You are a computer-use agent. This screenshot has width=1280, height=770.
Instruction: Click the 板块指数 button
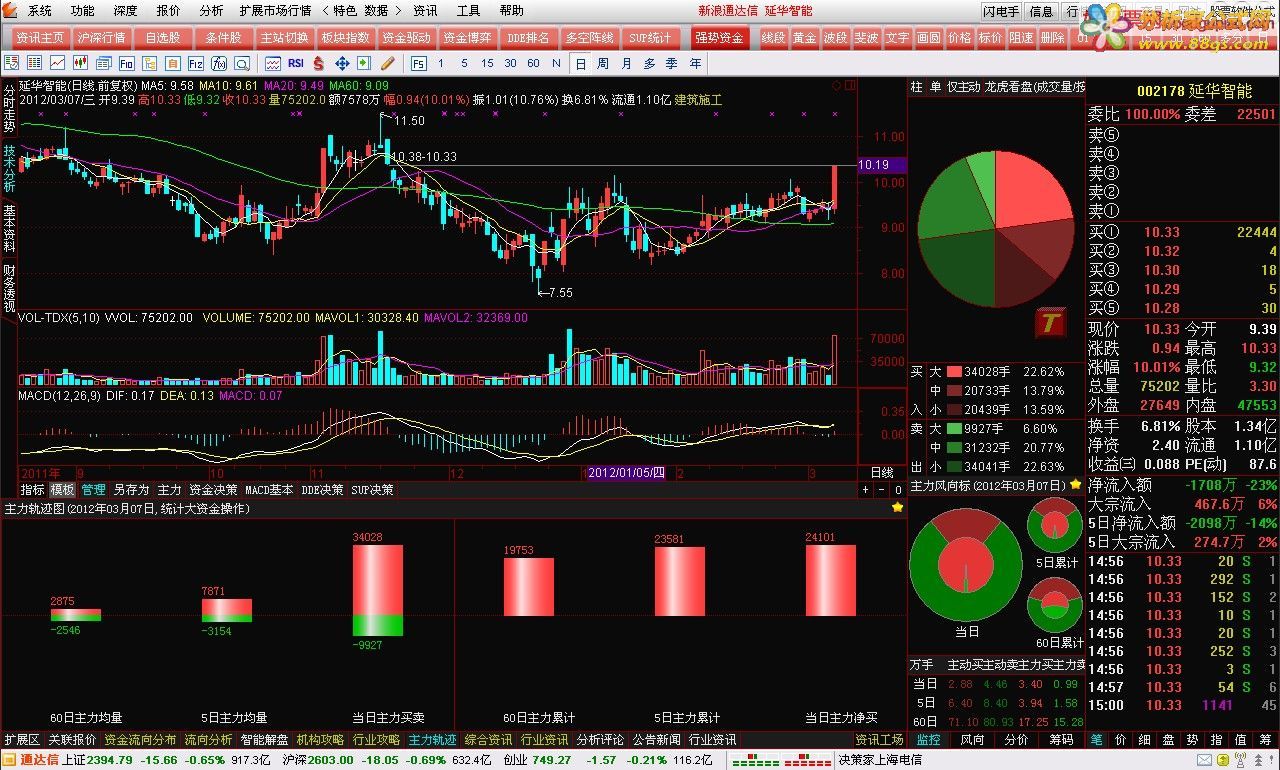347,38
